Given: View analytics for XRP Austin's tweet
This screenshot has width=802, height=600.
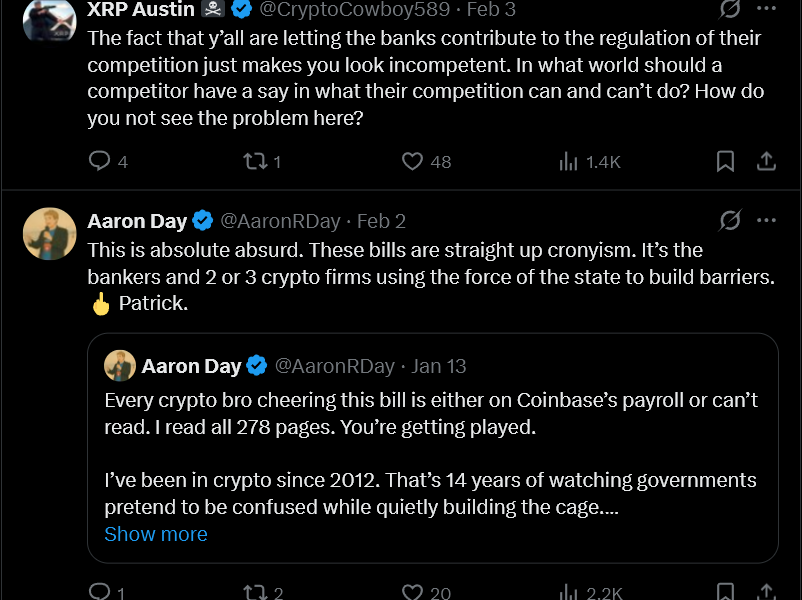Looking at the screenshot, I should [569, 161].
